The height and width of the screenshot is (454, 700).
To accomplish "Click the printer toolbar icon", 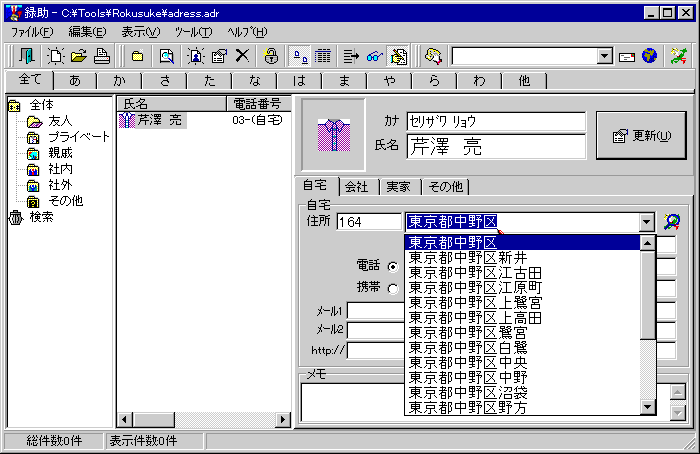I will [x=102, y=56].
